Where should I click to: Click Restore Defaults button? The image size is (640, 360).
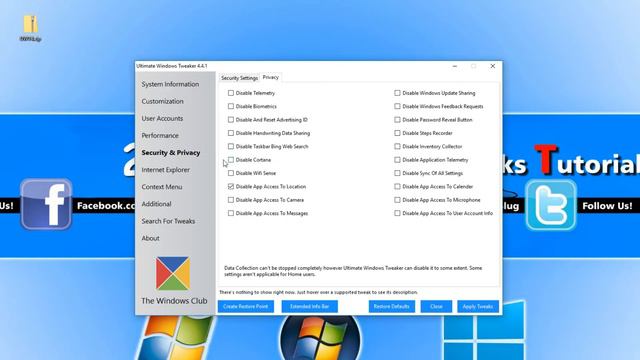391,307
